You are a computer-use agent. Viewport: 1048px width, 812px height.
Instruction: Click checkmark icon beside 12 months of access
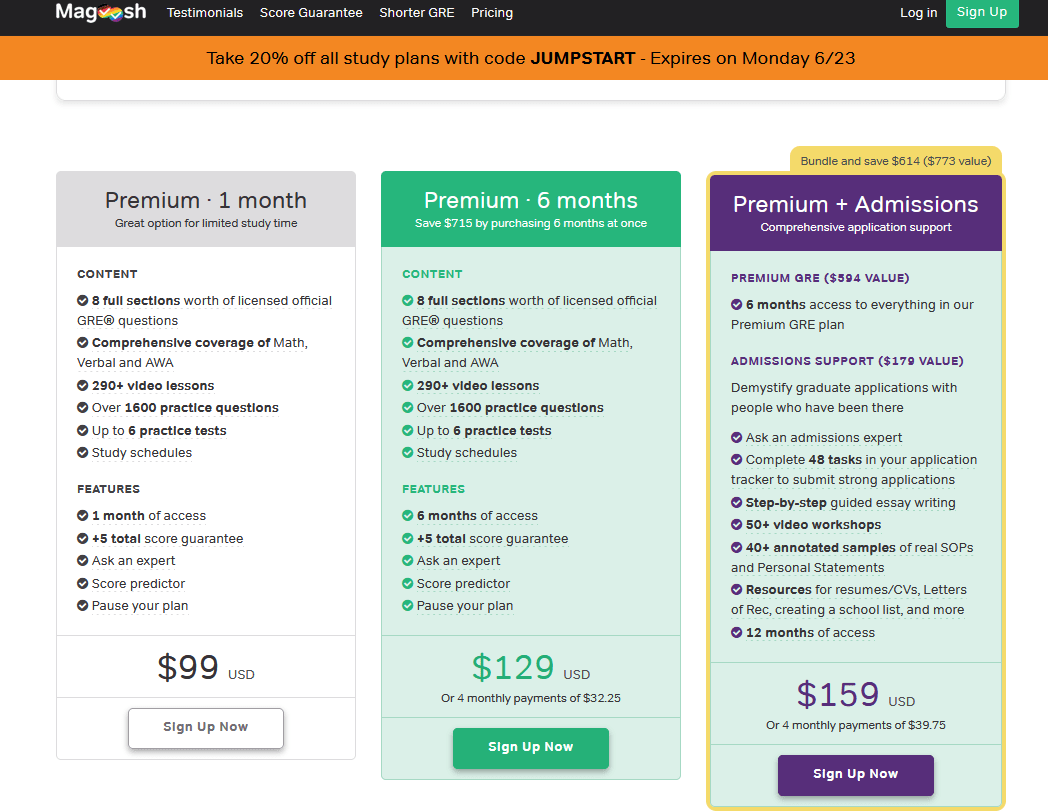pyautogui.click(x=737, y=632)
